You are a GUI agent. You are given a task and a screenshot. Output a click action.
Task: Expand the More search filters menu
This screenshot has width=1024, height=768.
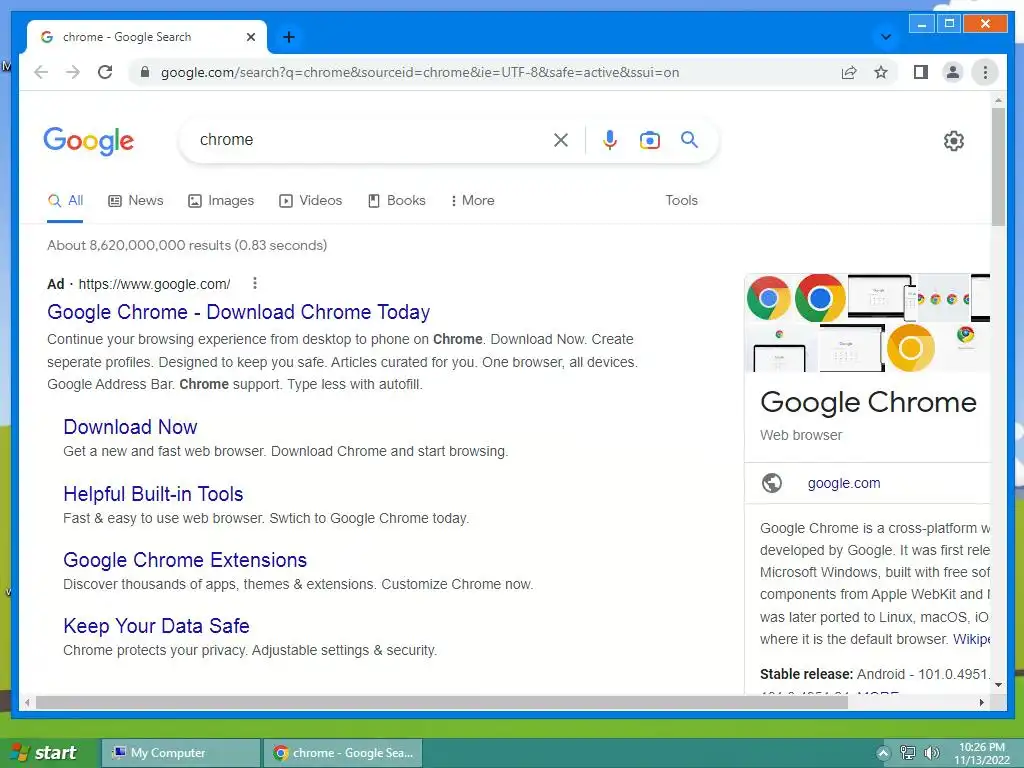coord(472,200)
